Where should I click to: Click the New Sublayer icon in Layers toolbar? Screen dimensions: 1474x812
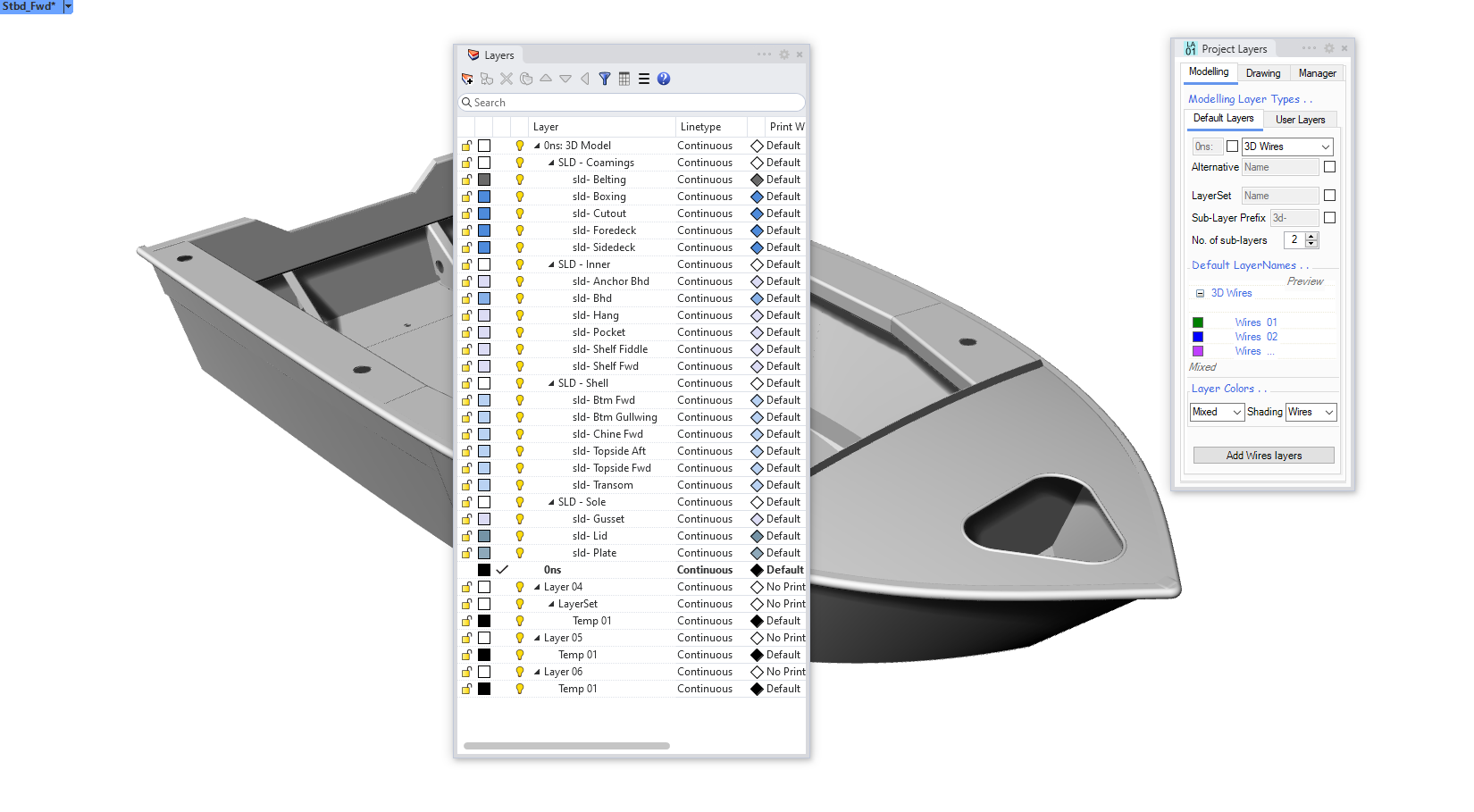(x=487, y=79)
